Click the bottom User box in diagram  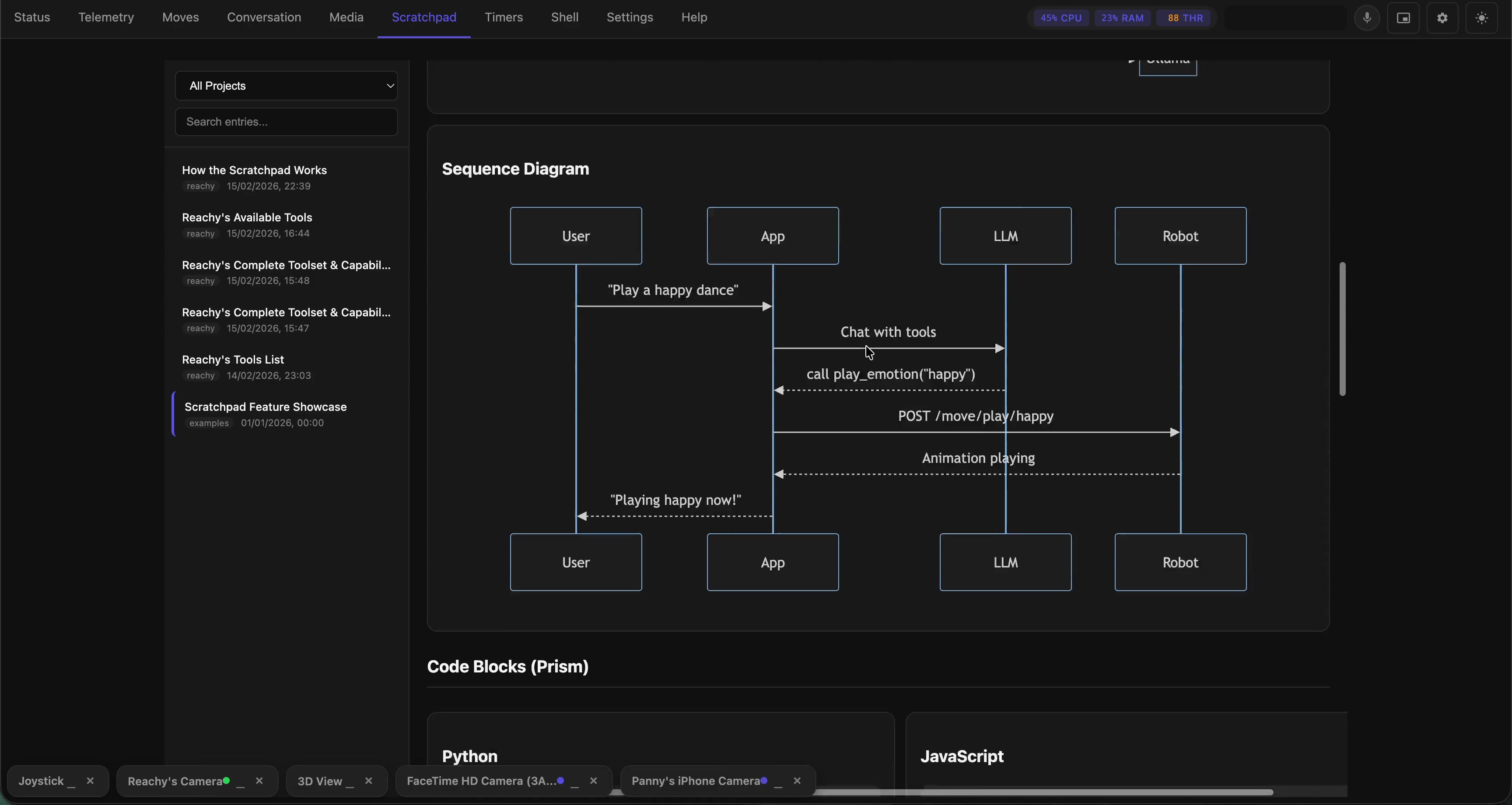tap(576, 563)
